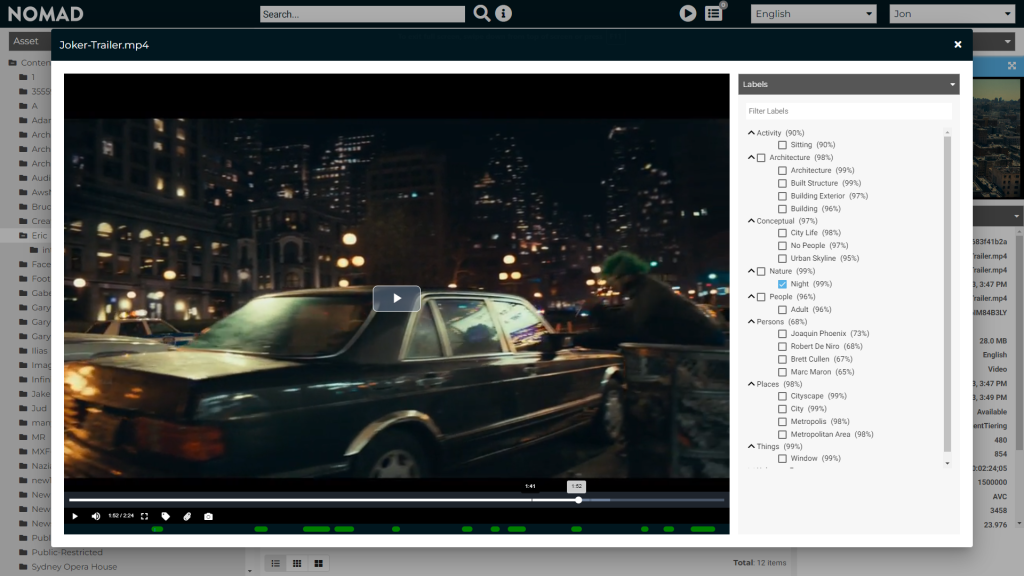Image resolution: width=1024 pixels, height=576 pixels.
Task: Switch to large grid view icon
Action: 319,563
